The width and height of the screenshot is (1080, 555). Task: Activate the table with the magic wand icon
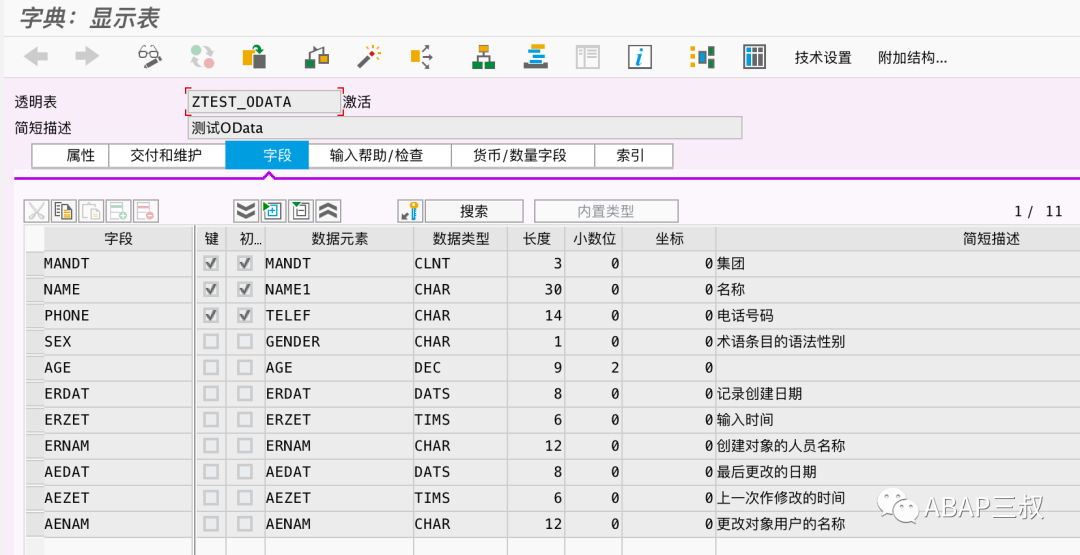coord(369,56)
